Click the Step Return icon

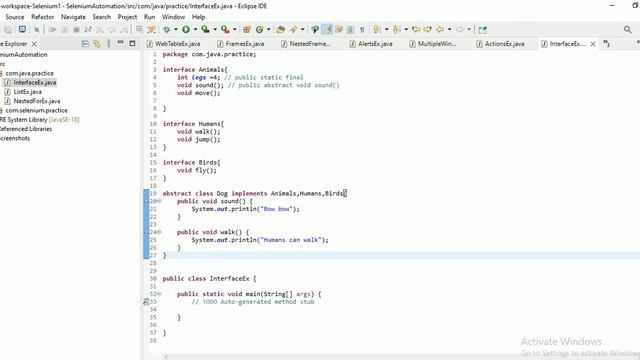coord(124,29)
